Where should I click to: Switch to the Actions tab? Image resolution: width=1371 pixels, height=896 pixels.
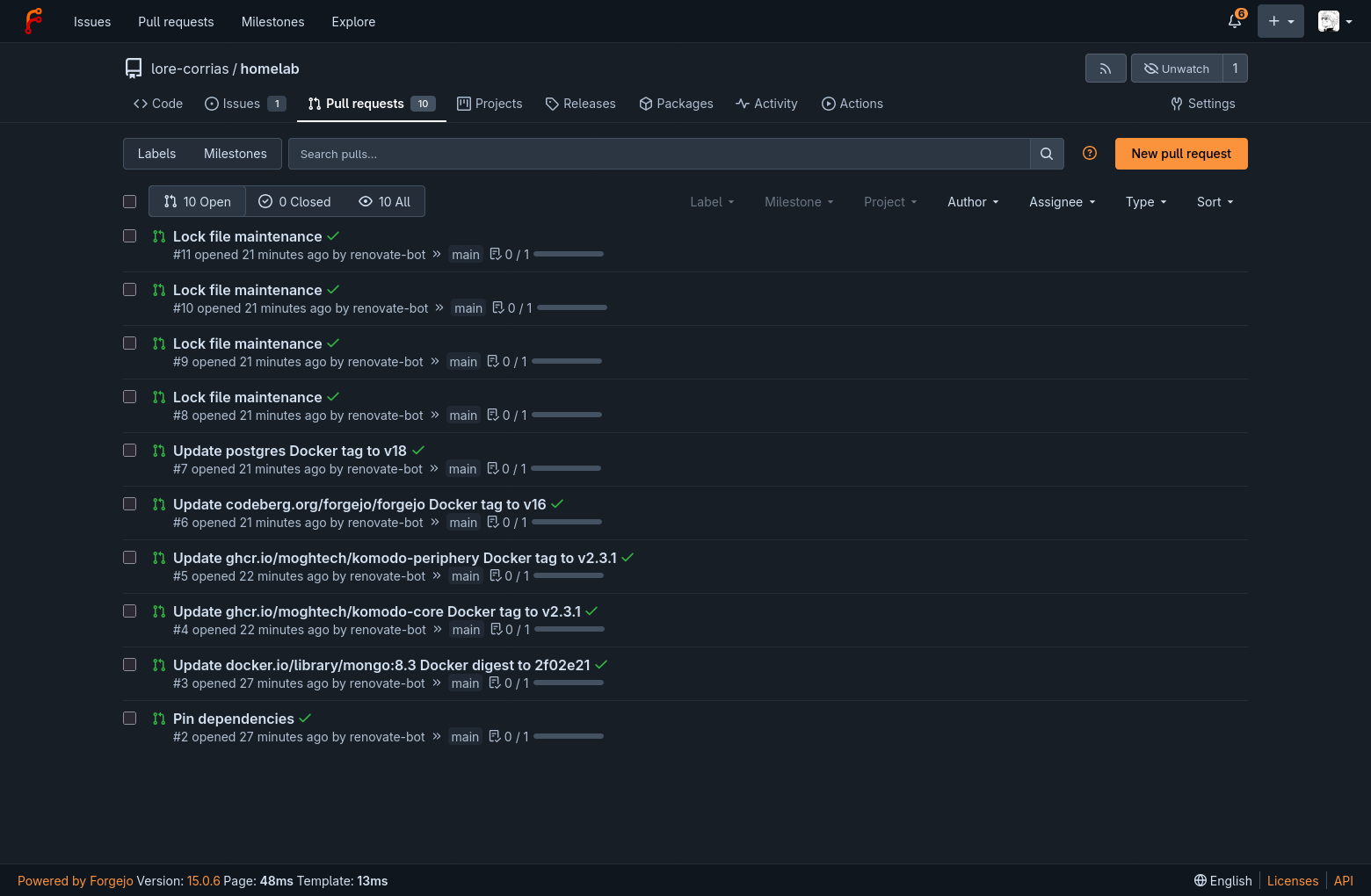(x=852, y=104)
